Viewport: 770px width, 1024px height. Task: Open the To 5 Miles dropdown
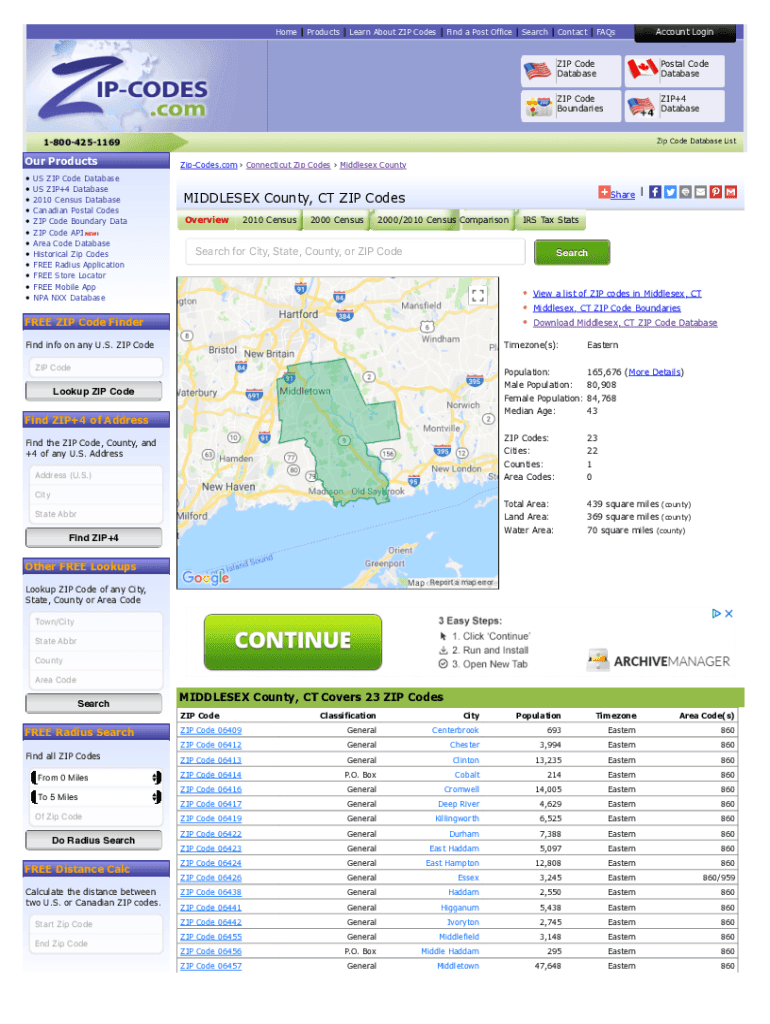point(97,797)
